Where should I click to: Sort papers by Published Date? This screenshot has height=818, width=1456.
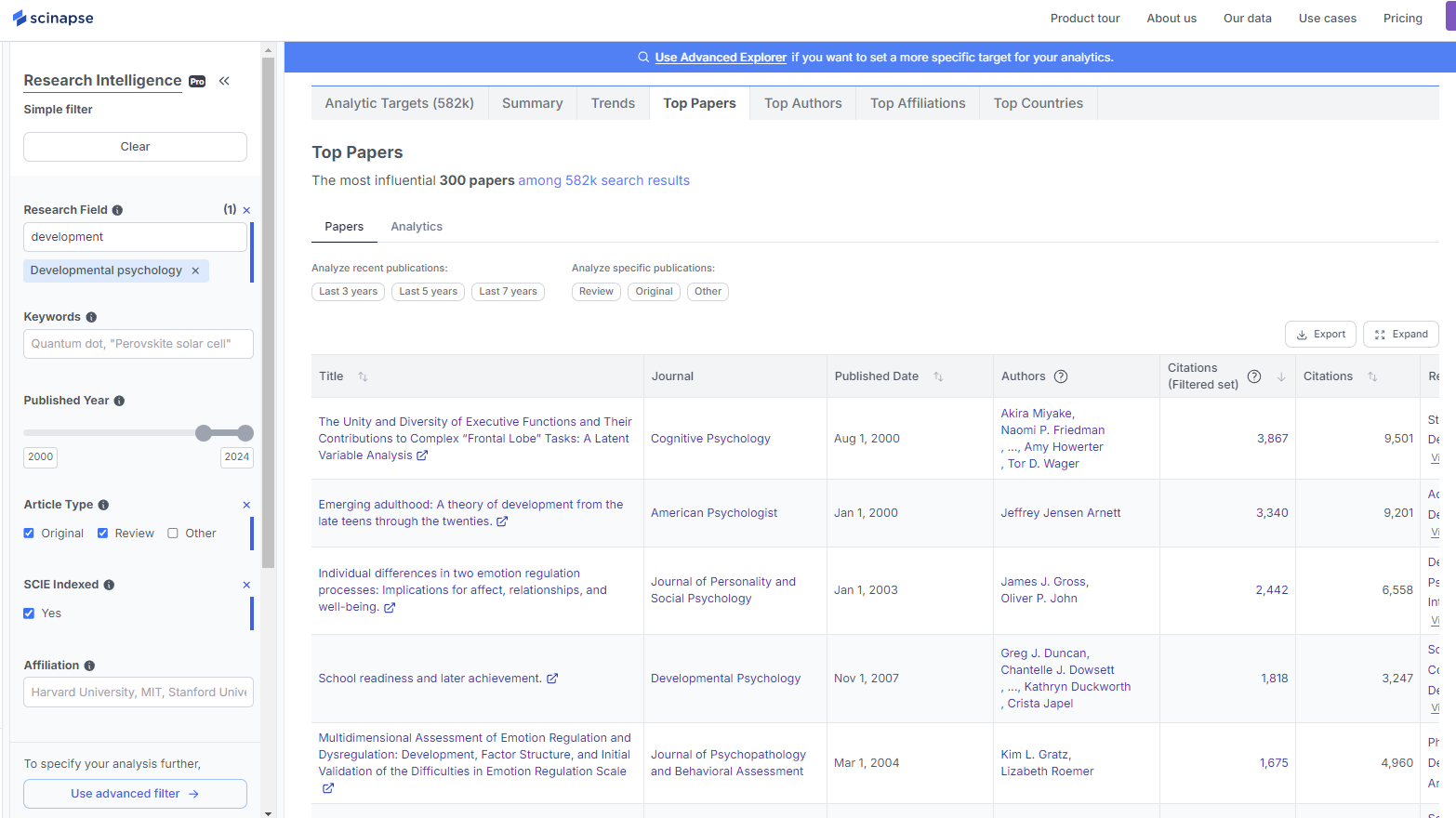click(938, 376)
